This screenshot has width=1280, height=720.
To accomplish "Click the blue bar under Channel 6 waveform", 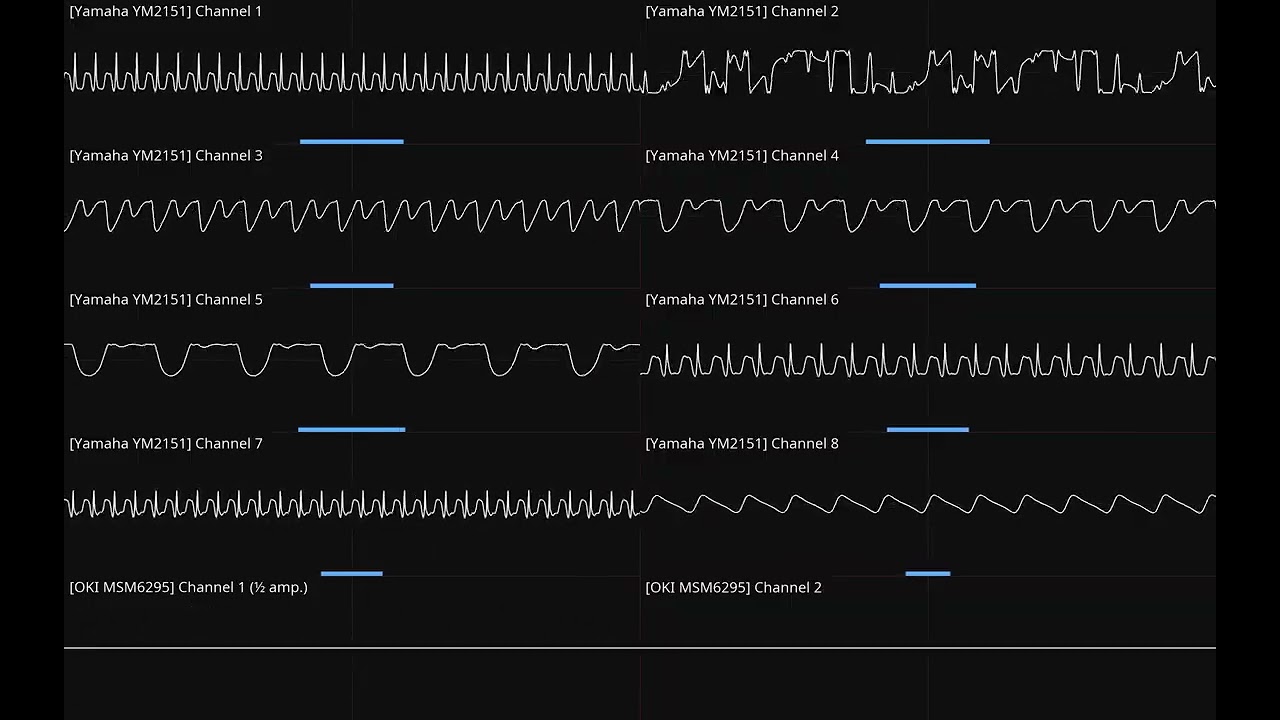I will coord(928,430).
